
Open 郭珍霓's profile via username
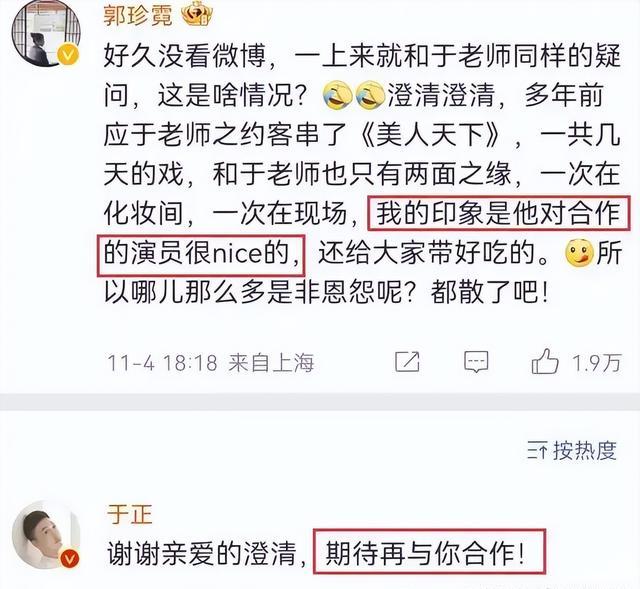(x=138, y=16)
